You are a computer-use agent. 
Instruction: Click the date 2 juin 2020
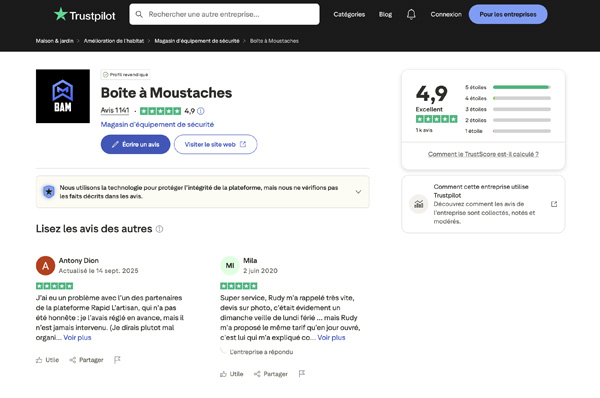point(260,271)
